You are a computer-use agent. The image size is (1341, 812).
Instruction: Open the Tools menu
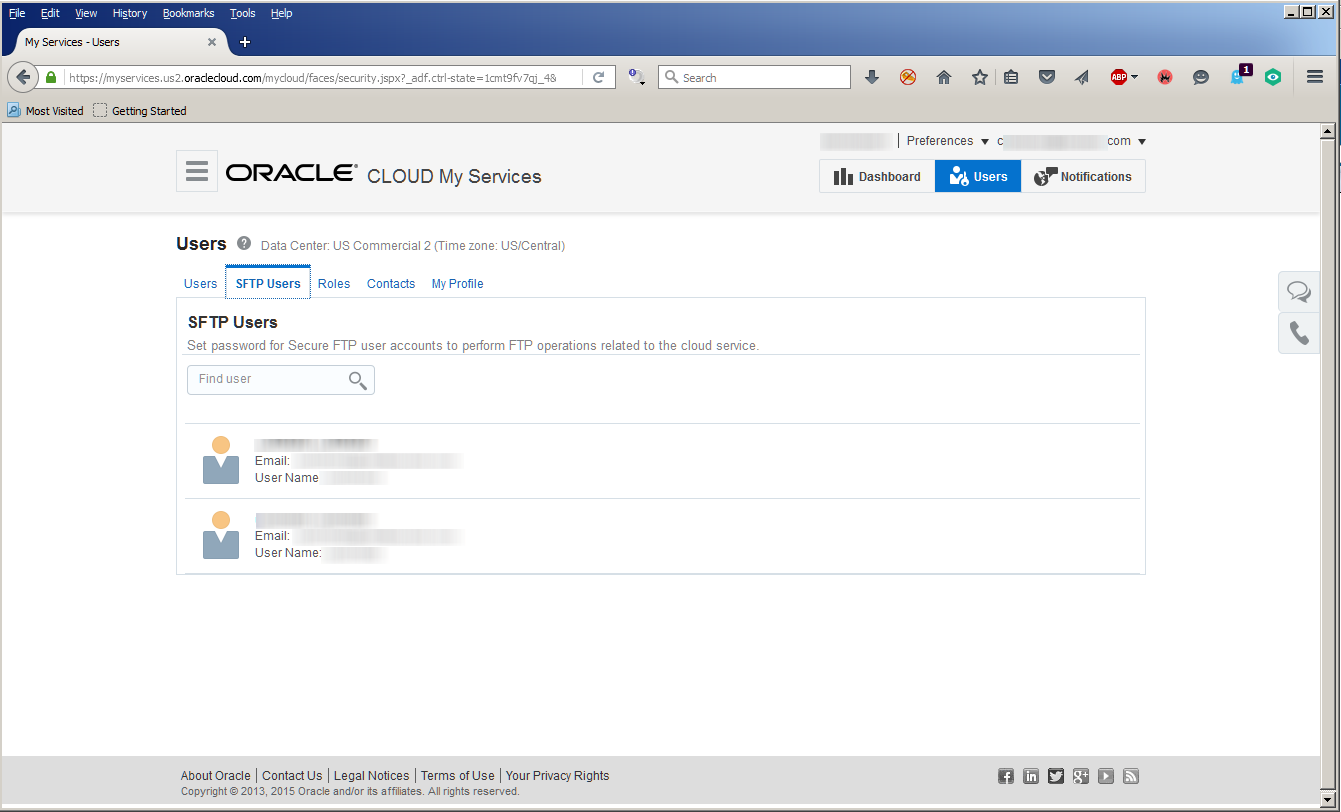[x=242, y=13]
